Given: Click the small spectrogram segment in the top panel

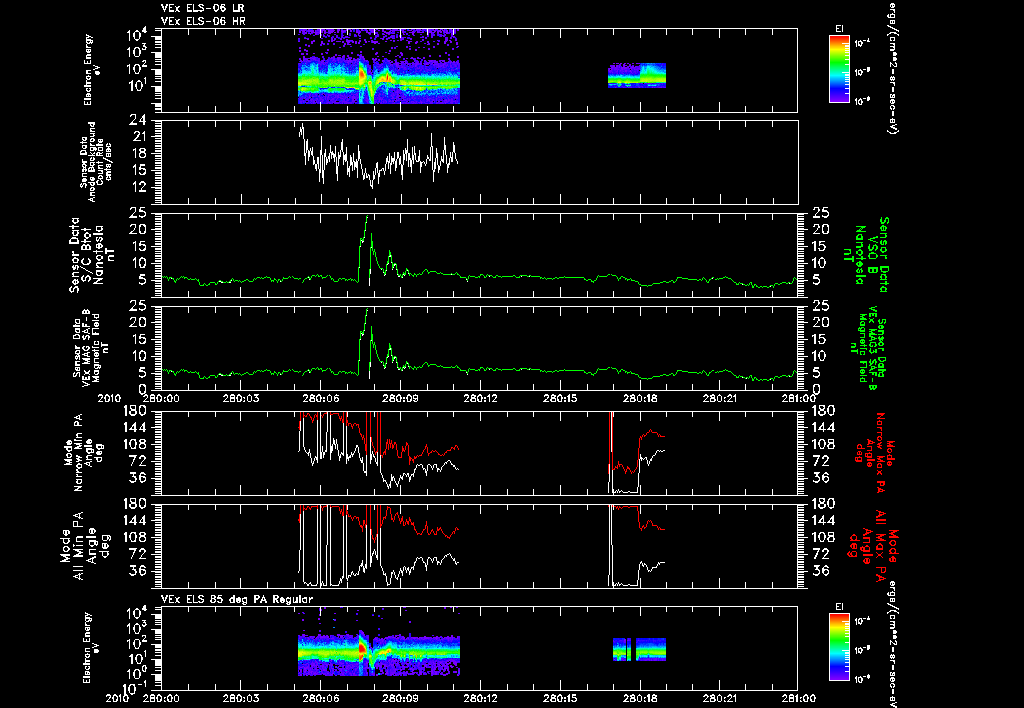Looking at the screenshot, I should [x=637, y=75].
